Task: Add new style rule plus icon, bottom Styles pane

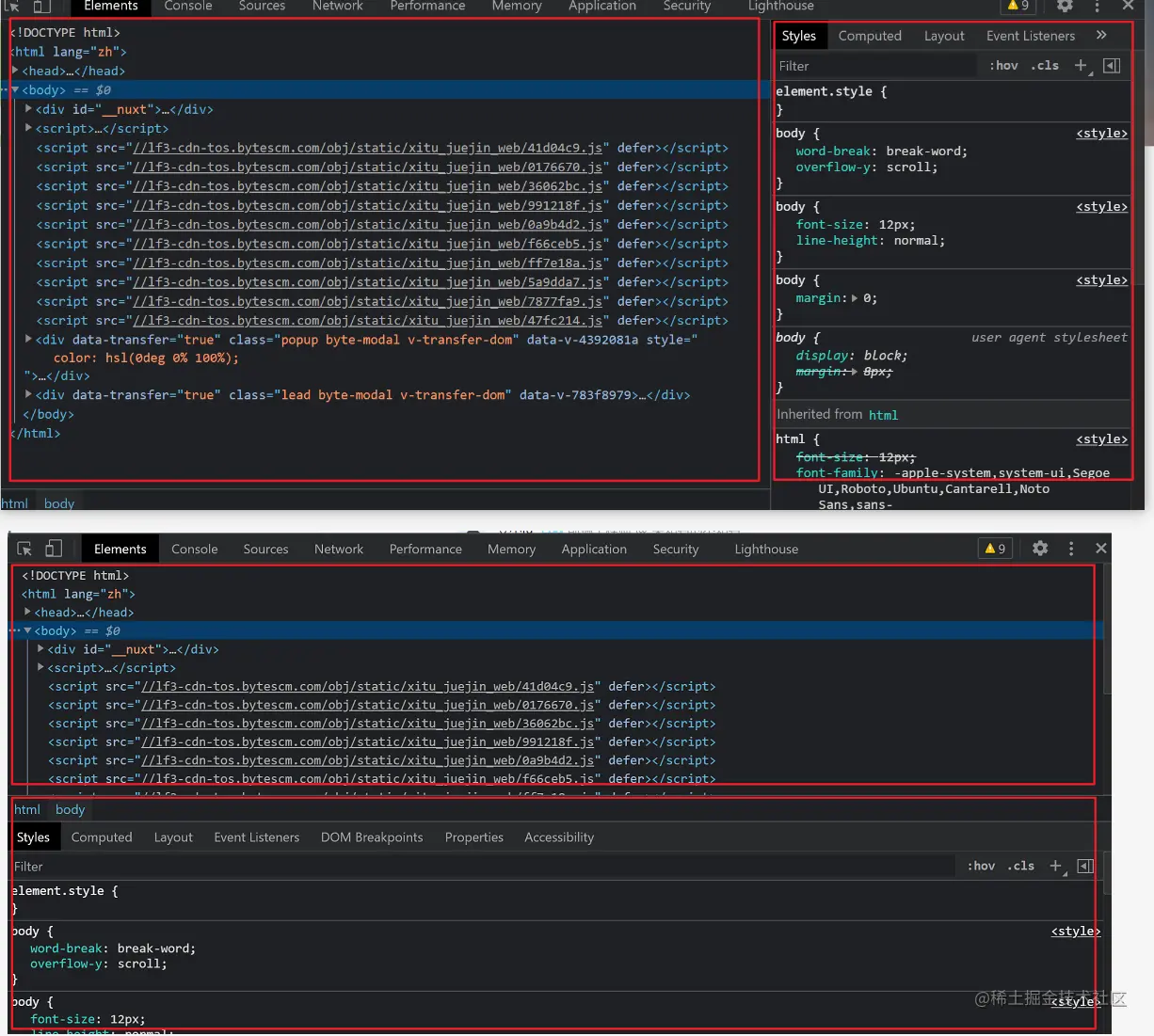Action: click(1056, 866)
